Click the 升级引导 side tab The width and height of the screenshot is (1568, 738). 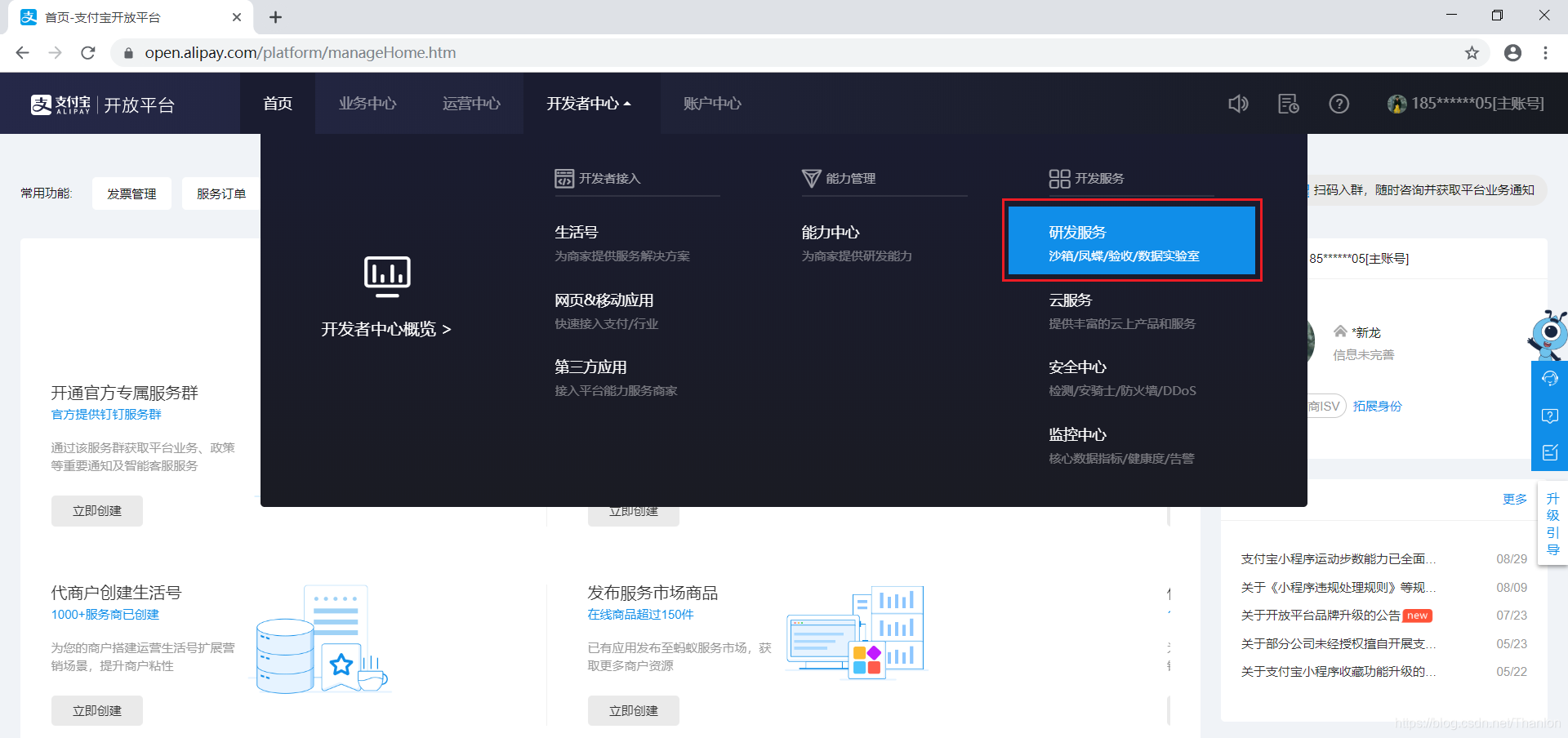point(1552,523)
